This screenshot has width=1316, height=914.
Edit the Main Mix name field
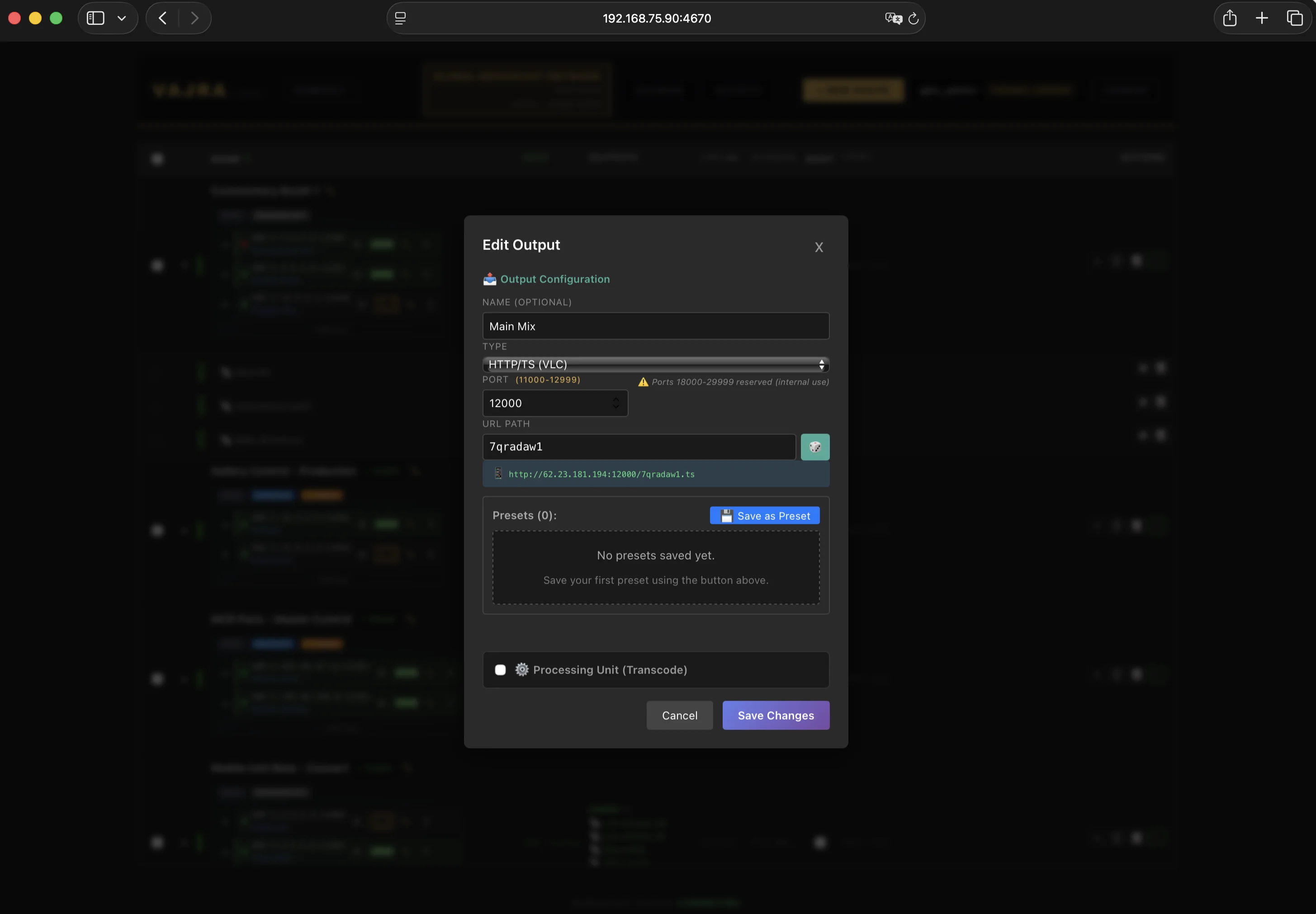click(x=655, y=325)
